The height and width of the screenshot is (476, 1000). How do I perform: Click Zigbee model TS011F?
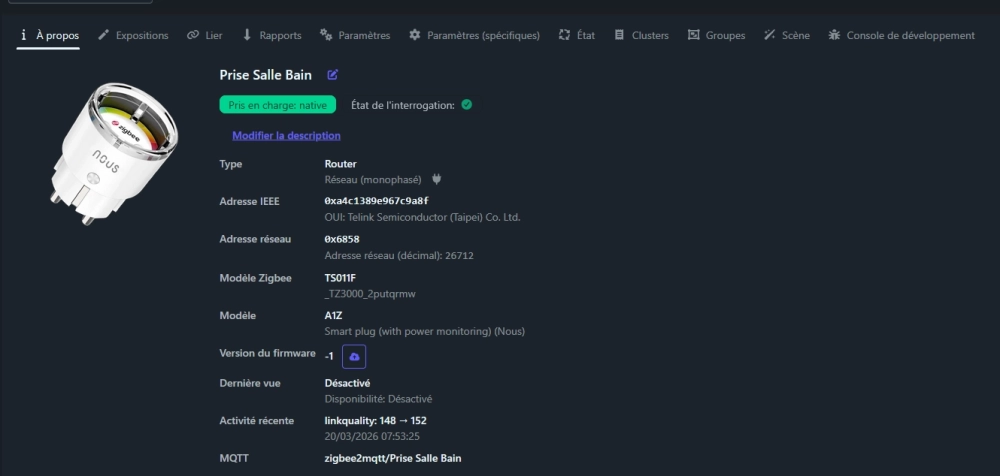pyautogui.click(x=341, y=278)
